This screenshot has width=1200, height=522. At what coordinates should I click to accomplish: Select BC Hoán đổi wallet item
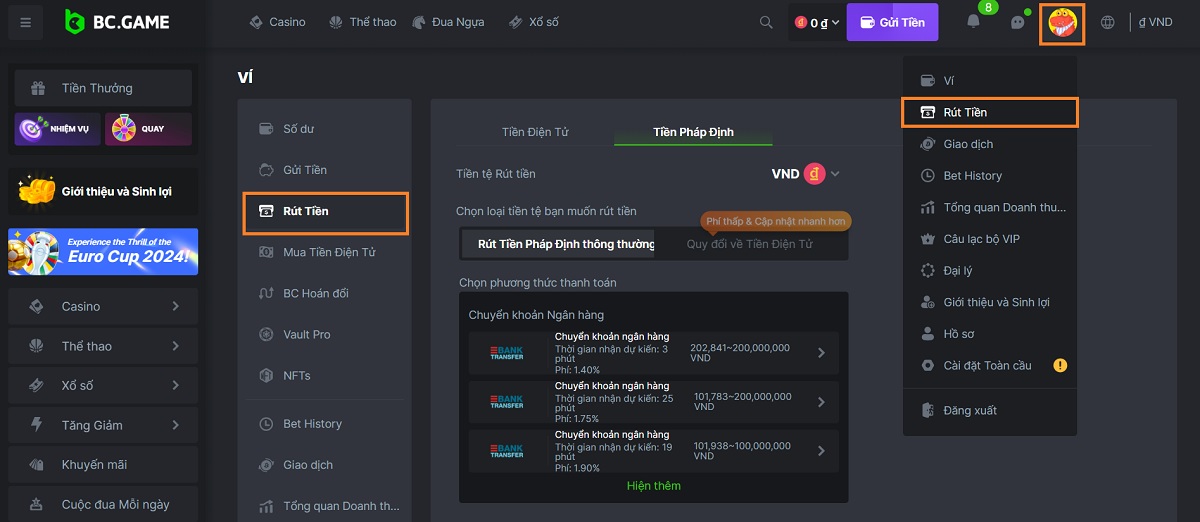coord(325,293)
